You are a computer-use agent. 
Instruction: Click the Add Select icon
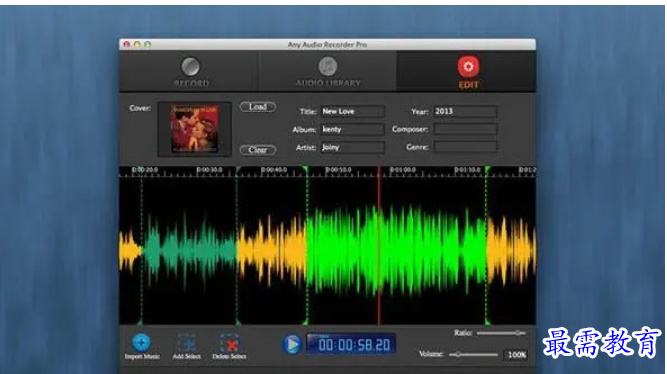(186, 343)
